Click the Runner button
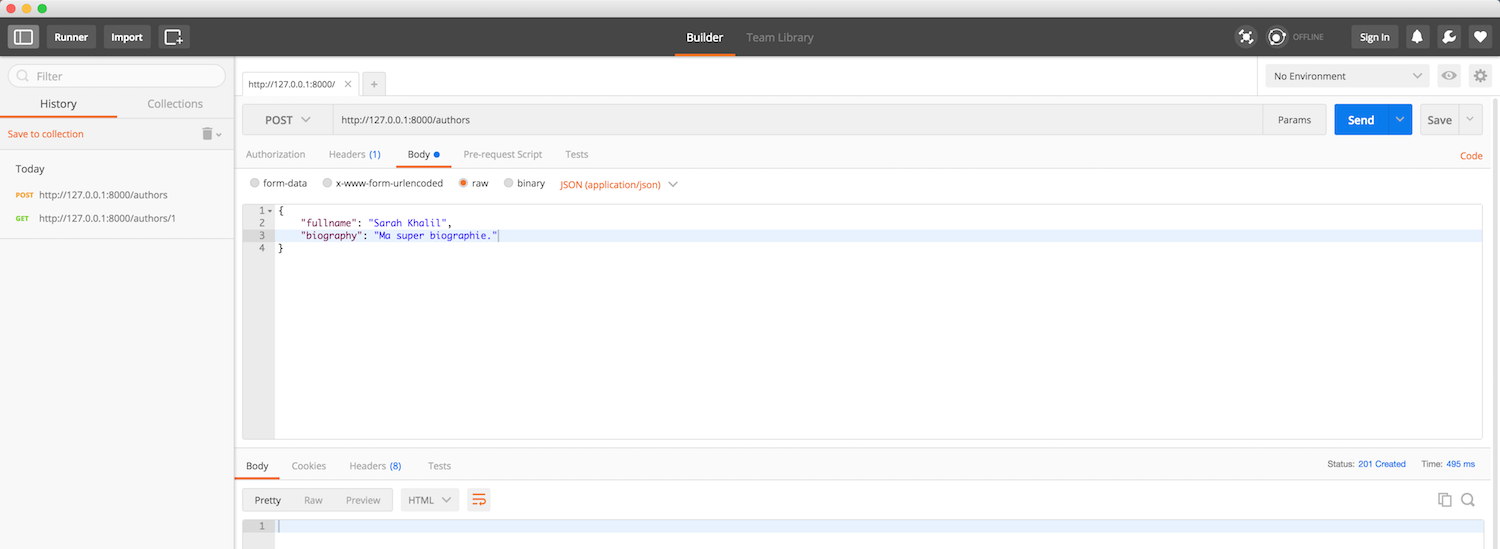1500x549 pixels. coord(71,37)
